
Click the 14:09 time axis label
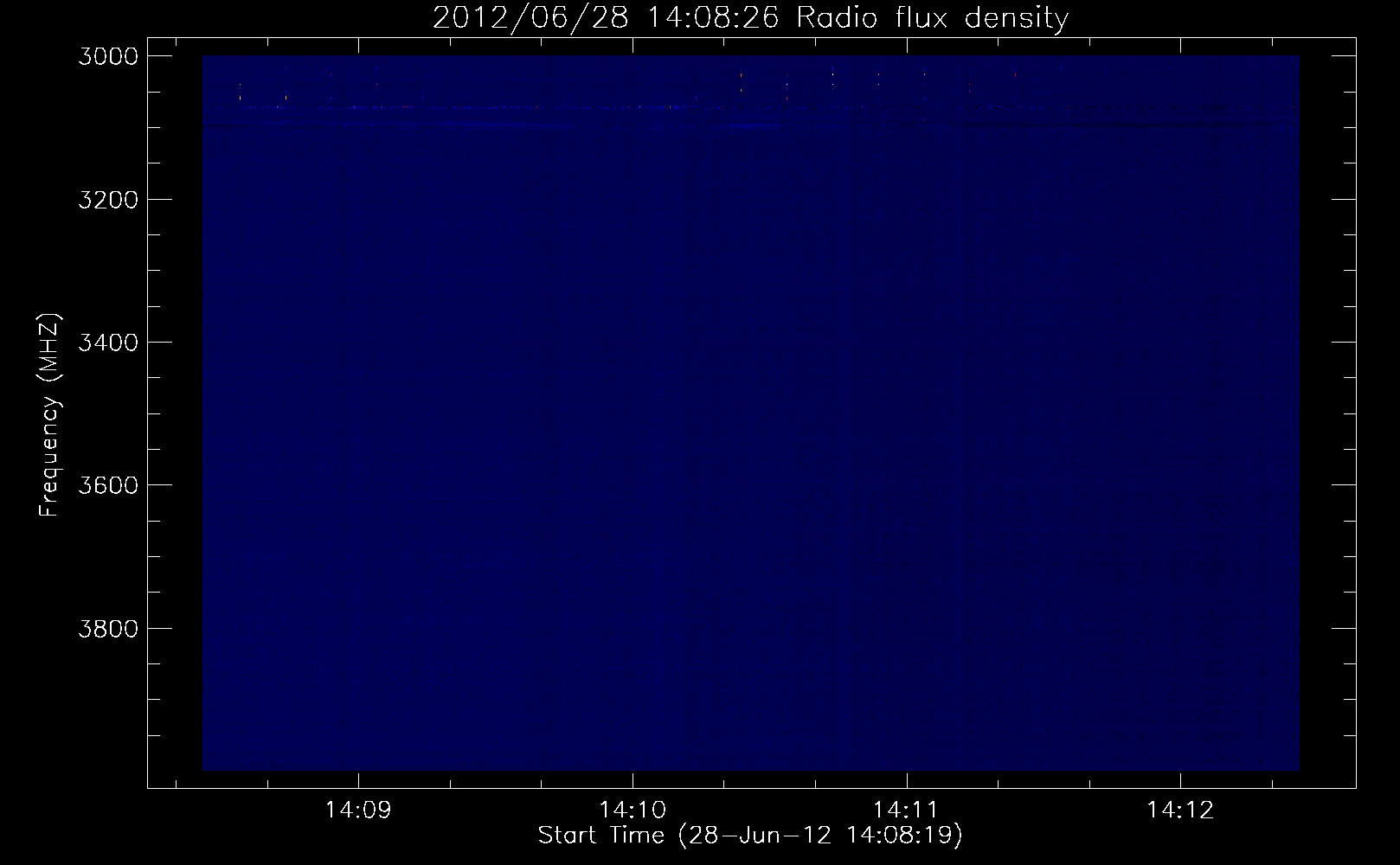click(x=358, y=811)
